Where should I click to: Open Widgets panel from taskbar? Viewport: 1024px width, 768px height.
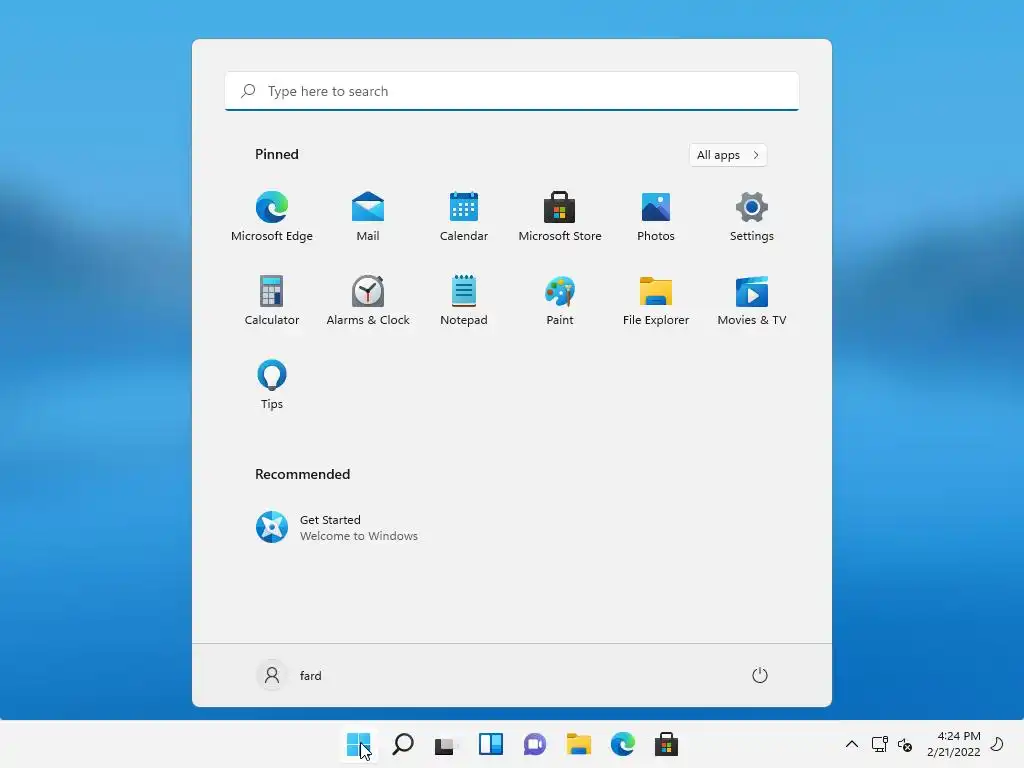[x=490, y=744]
